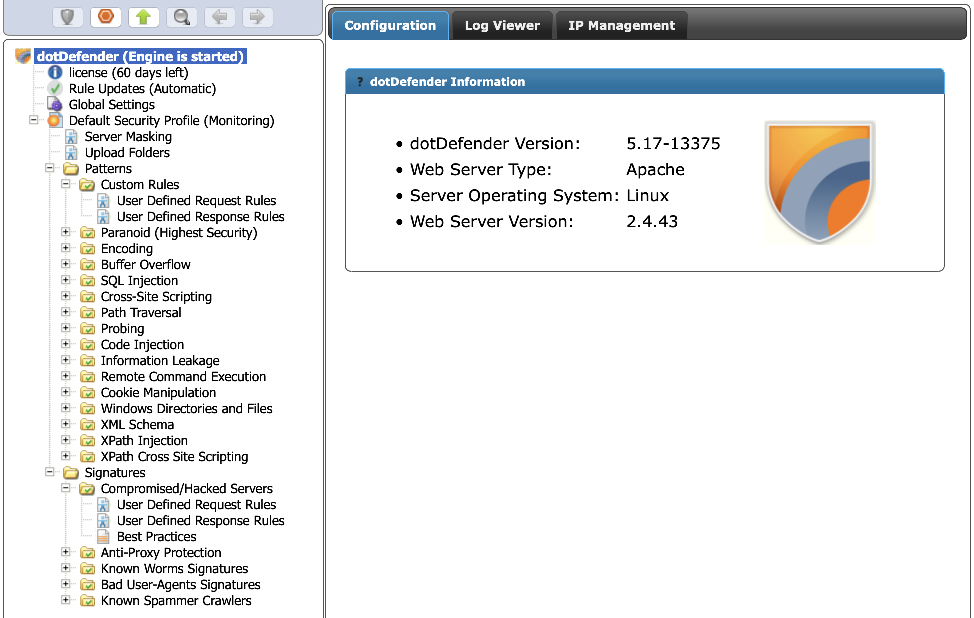Switch to the Log Viewer tab
The image size is (974, 618).
tap(502, 25)
